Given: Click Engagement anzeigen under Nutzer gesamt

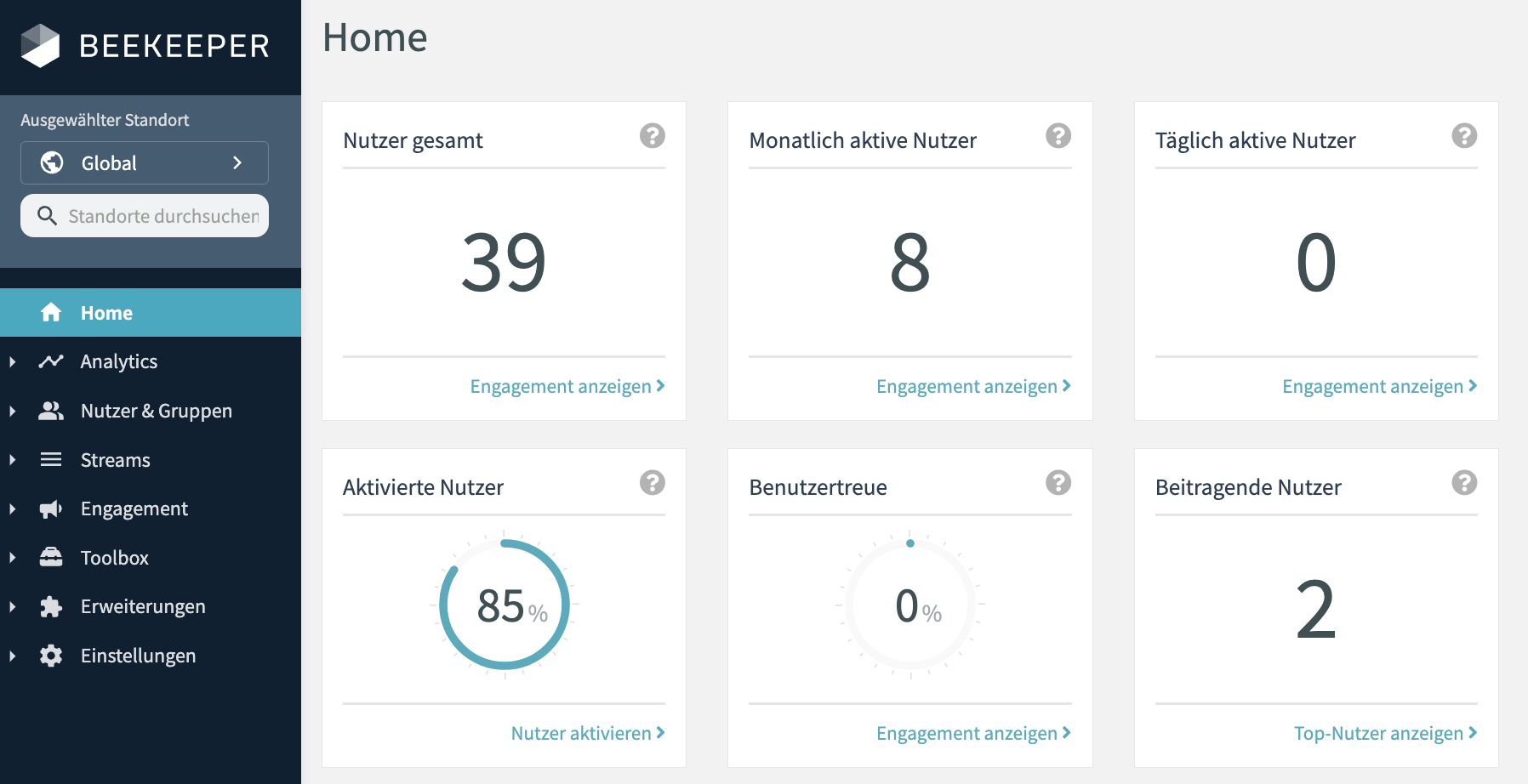Looking at the screenshot, I should coord(567,387).
